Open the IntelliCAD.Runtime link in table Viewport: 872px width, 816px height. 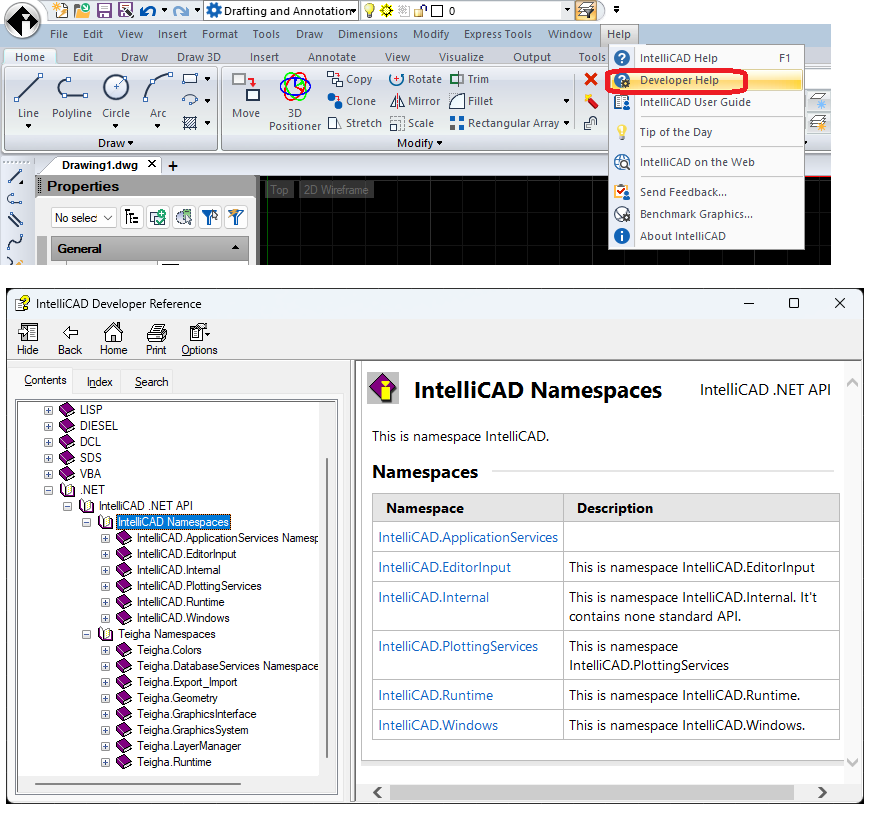(435, 695)
